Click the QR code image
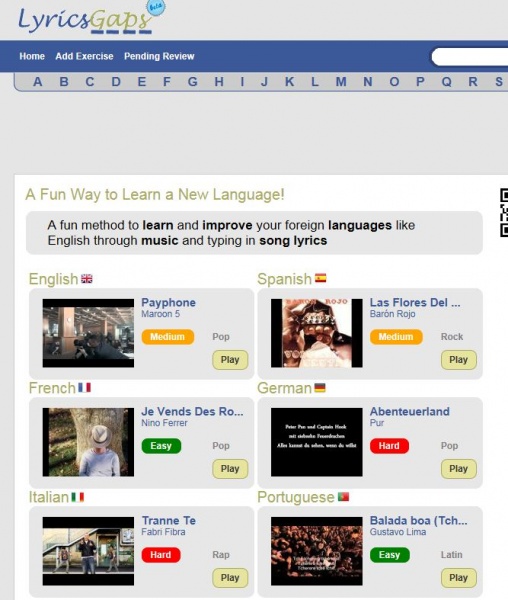The height and width of the screenshot is (600, 508). coord(504,212)
